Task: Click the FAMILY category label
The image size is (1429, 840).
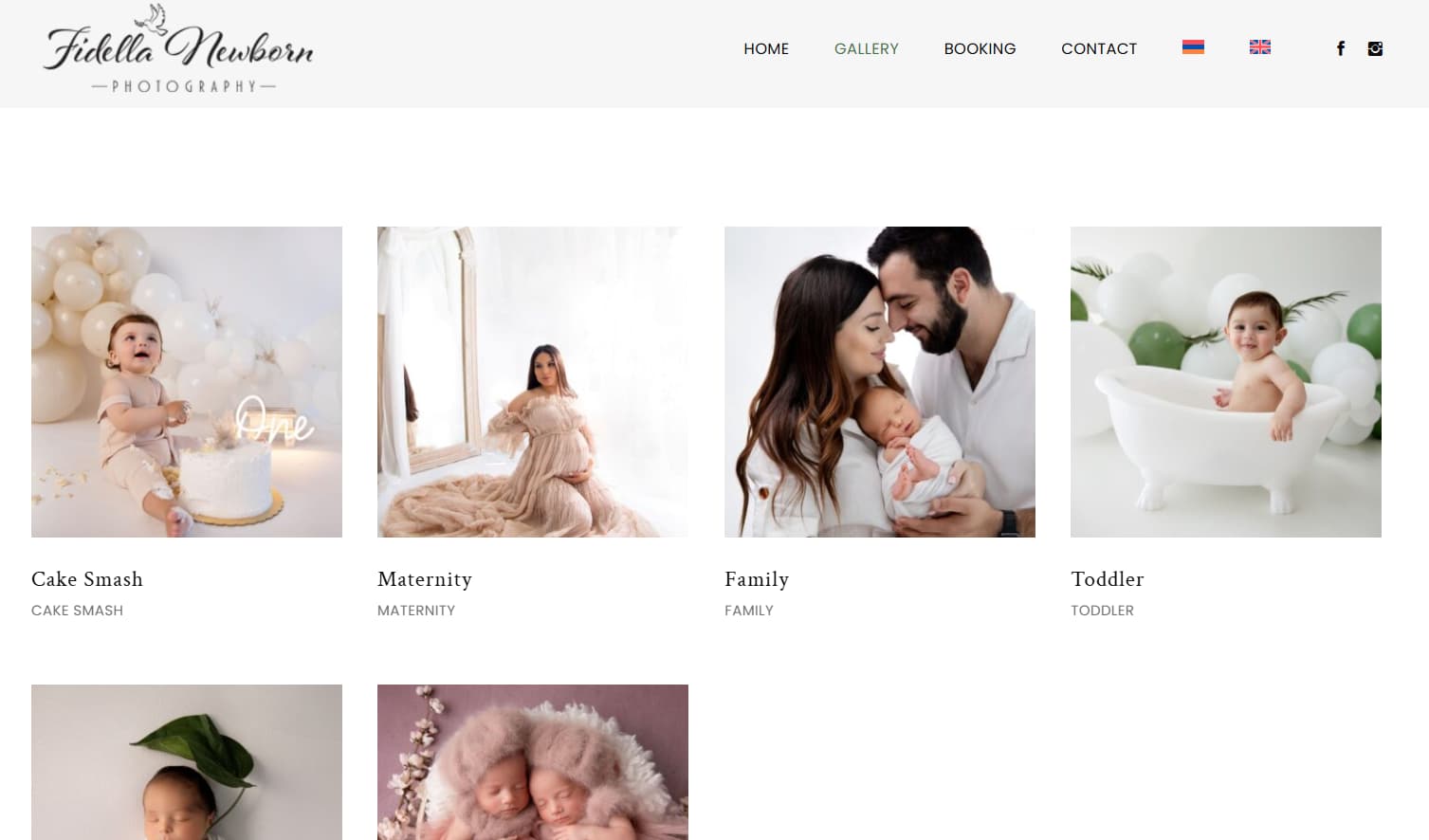Action: [x=748, y=611]
